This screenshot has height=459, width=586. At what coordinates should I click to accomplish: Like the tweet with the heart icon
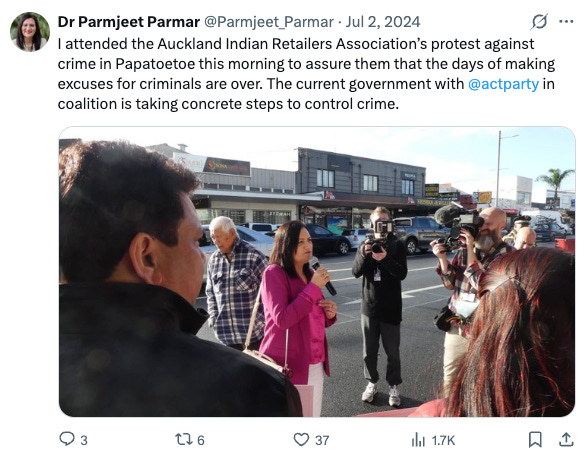[301, 440]
